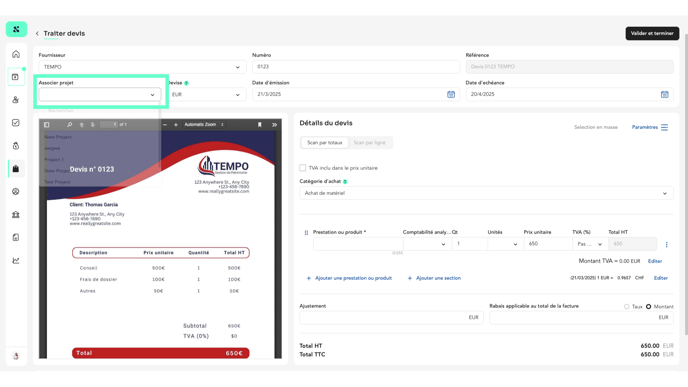Viewport: 688px width, 387px height.
Task: Open PDF viewer tools double-chevron menu
Action: (x=274, y=125)
